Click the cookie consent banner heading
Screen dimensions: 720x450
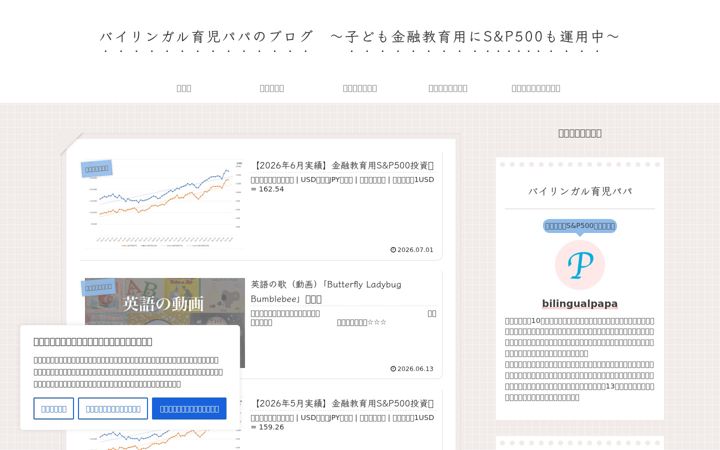click(x=93, y=341)
